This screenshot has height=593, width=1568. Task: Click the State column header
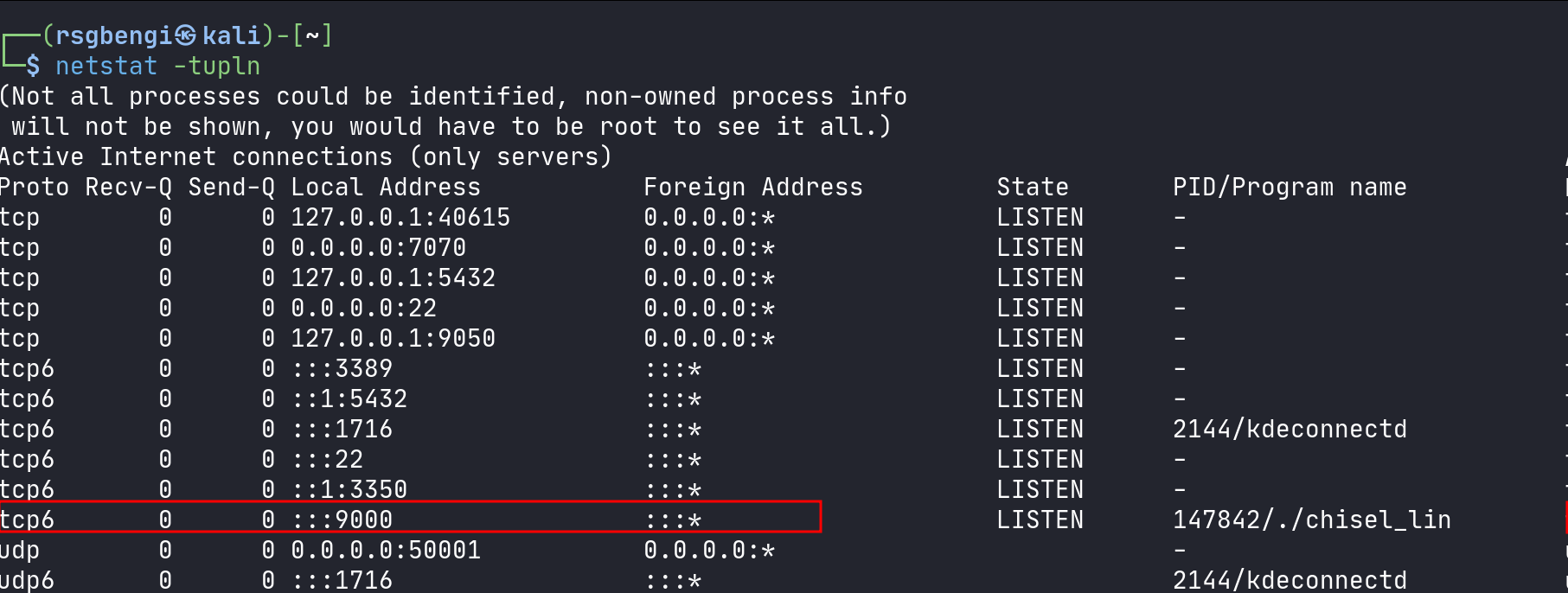[1032, 187]
